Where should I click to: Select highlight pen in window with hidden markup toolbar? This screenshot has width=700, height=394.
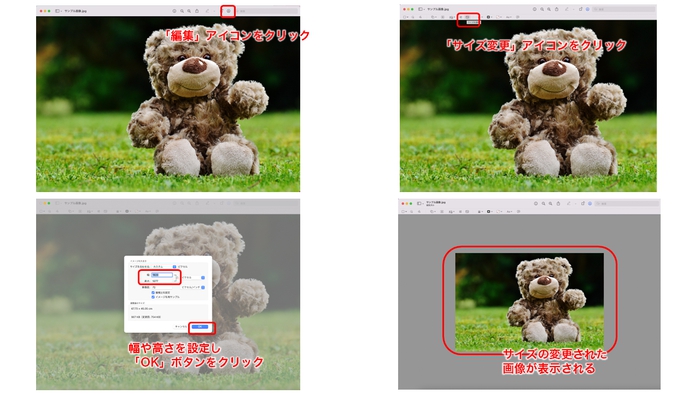pos(208,11)
